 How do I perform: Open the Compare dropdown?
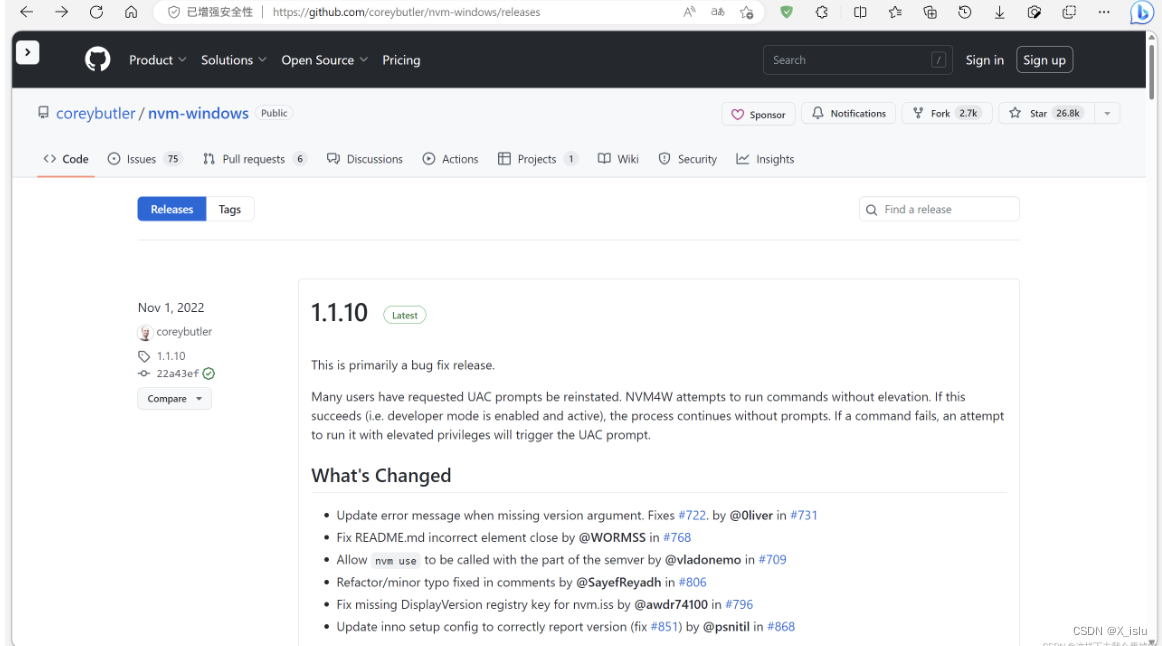[174, 399]
